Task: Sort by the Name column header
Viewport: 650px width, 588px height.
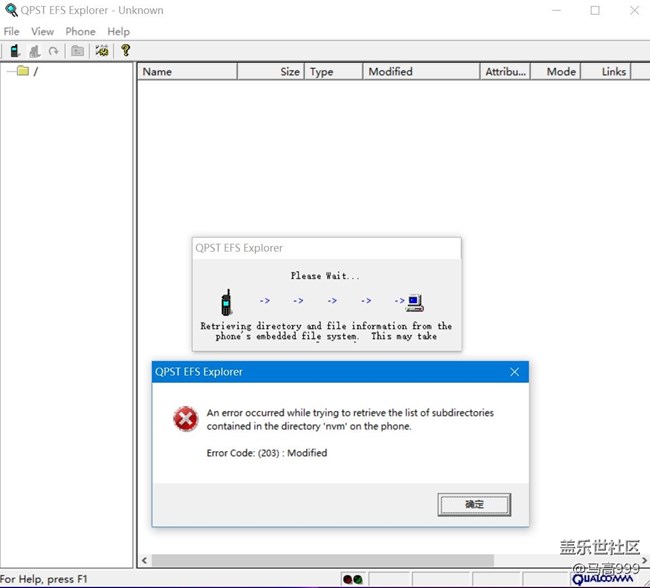Action: coord(187,72)
